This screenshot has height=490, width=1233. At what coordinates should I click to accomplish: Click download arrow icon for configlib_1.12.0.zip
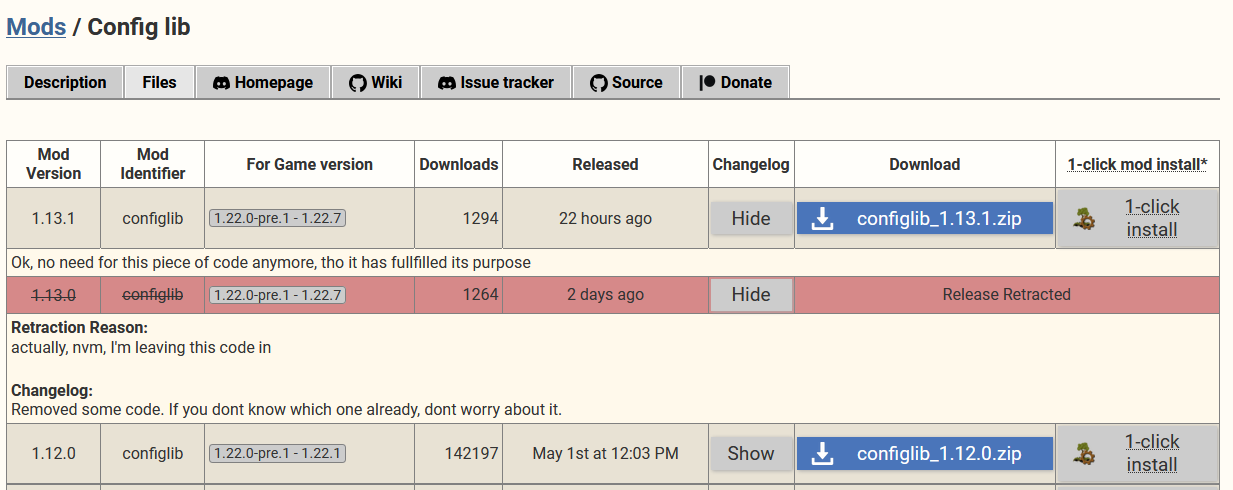(822, 454)
